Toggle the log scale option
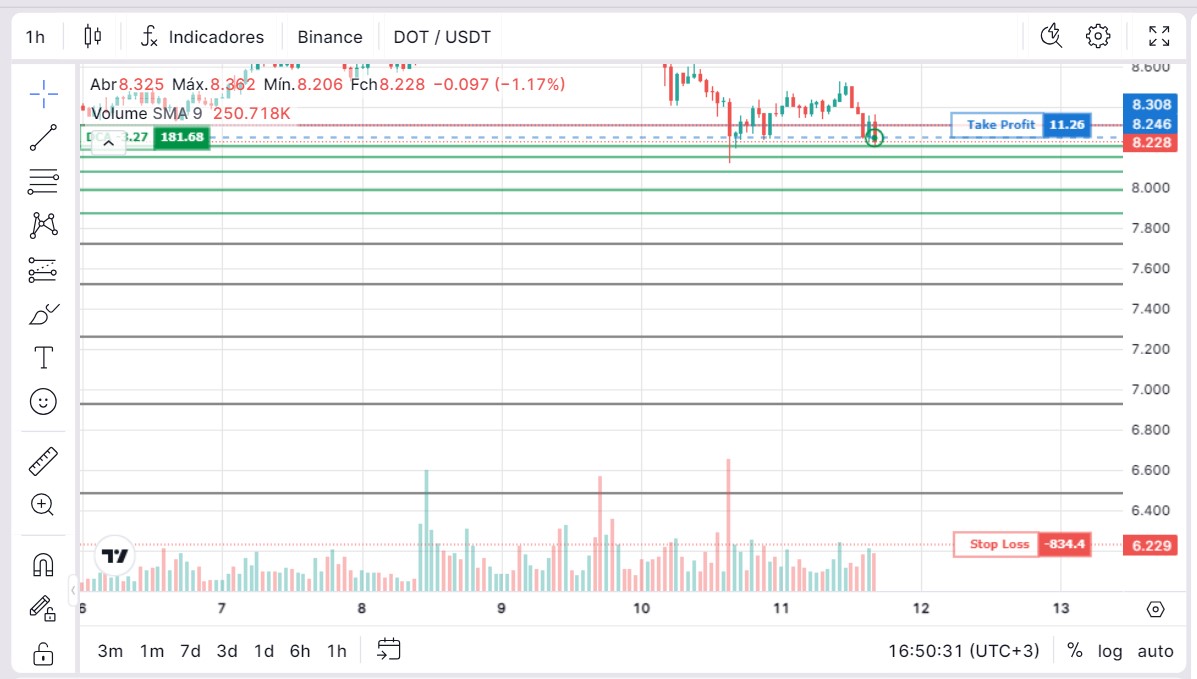Viewport: 1197px width, 679px height. [x=1110, y=651]
